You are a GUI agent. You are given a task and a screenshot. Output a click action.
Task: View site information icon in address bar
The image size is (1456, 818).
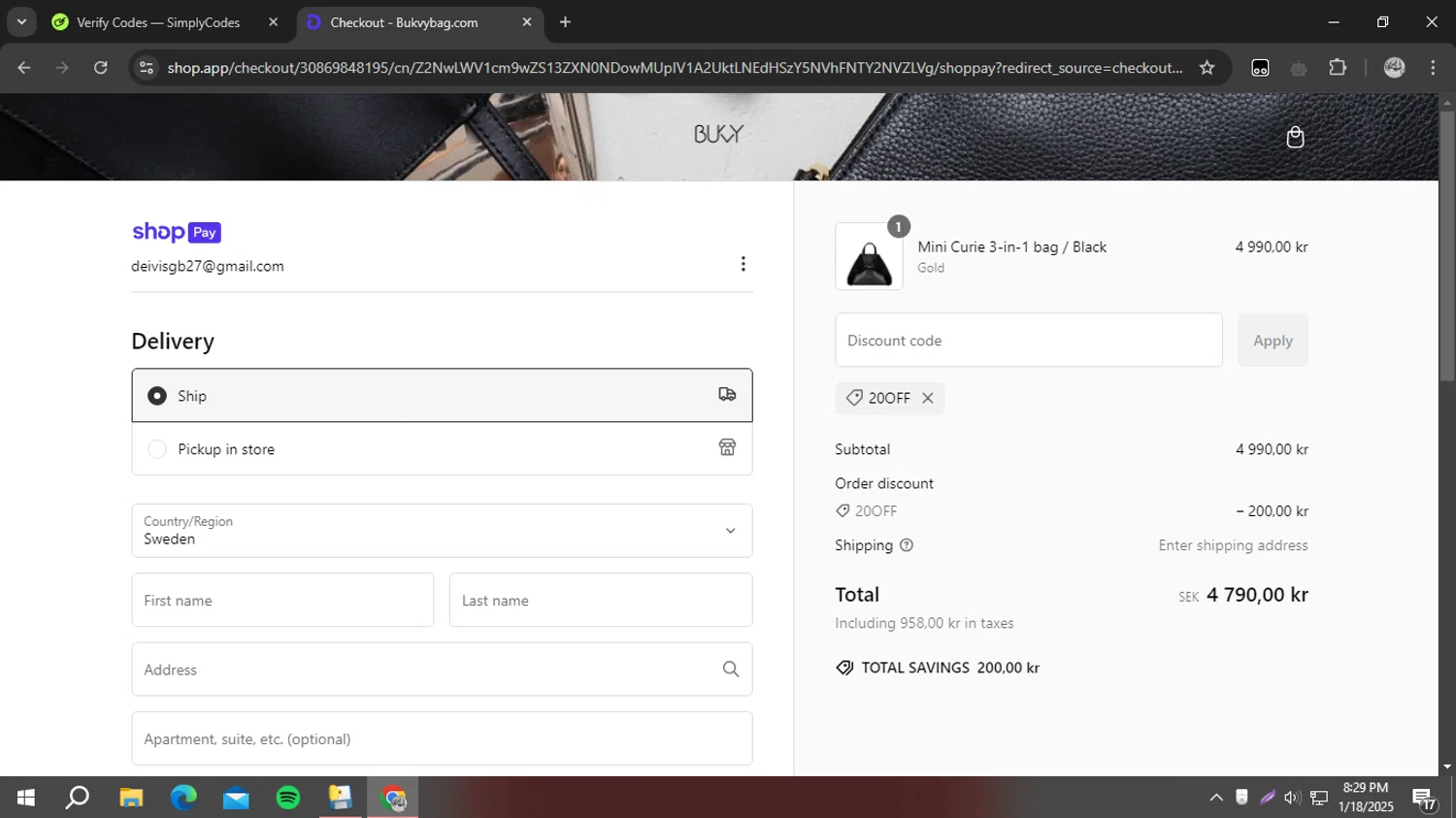[147, 68]
